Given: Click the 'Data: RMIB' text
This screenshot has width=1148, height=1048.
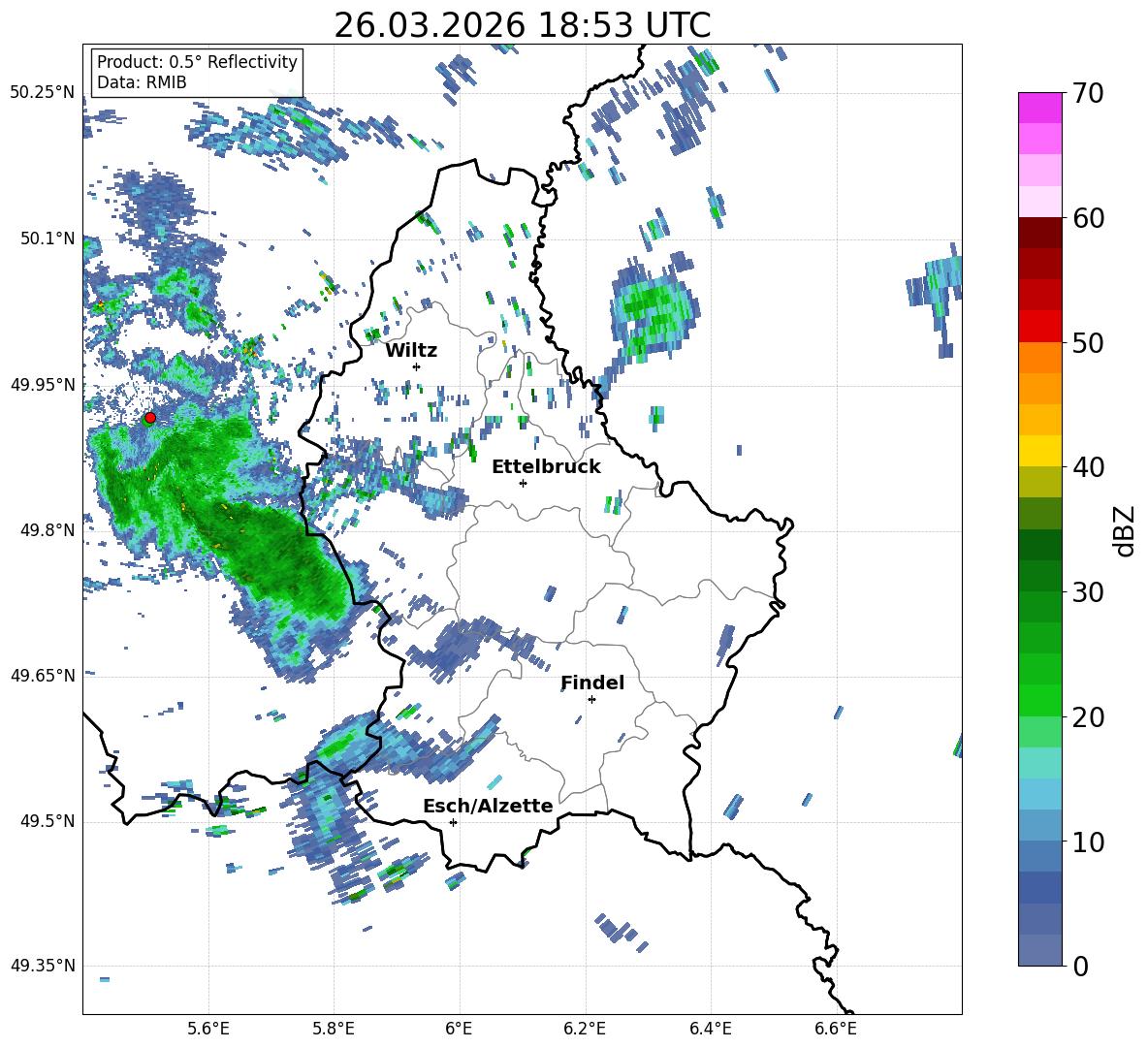Looking at the screenshot, I should 142,82.
